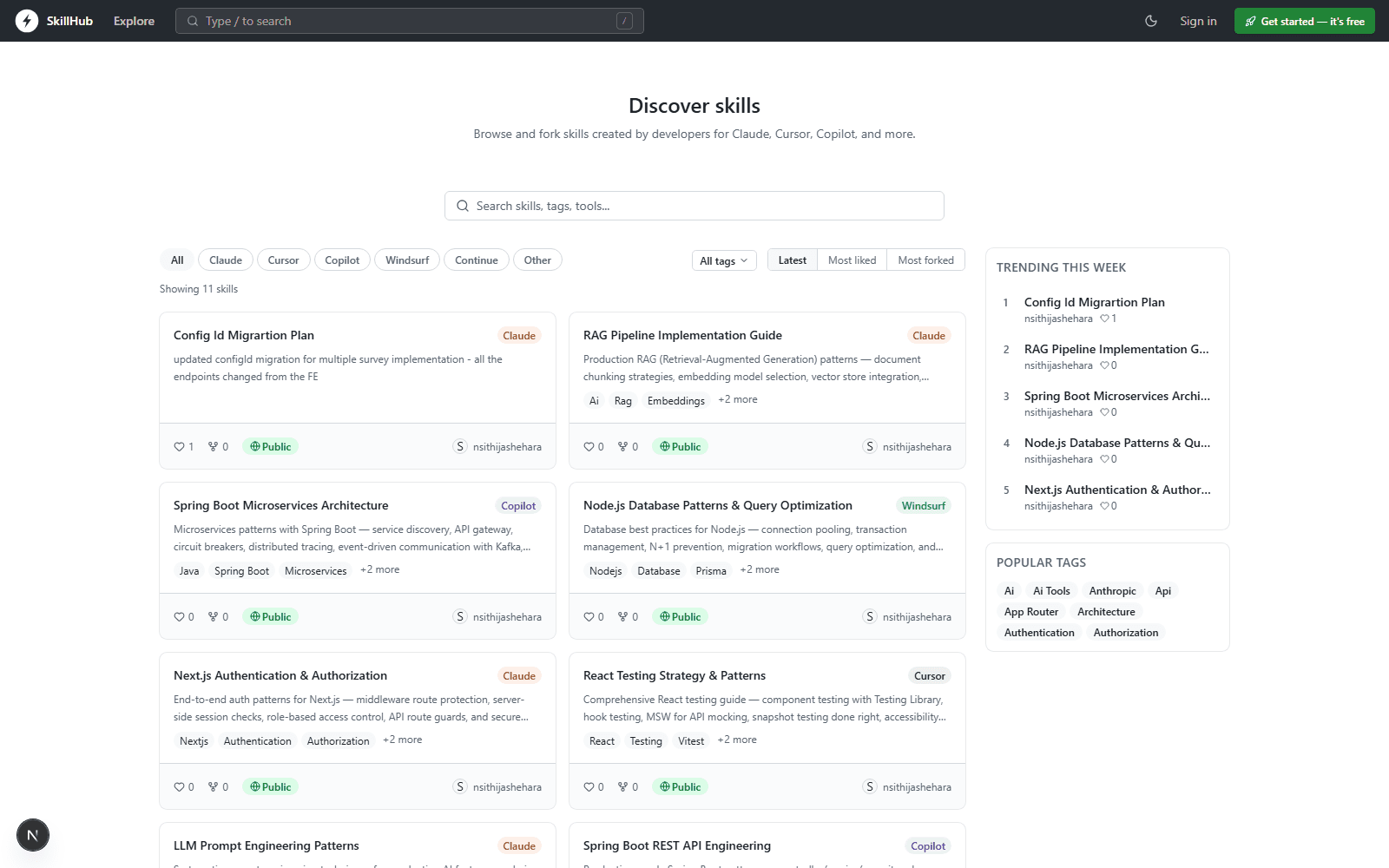The image size is (1389, 868).
Task: Filter skills by Continue
Action: 477,260
